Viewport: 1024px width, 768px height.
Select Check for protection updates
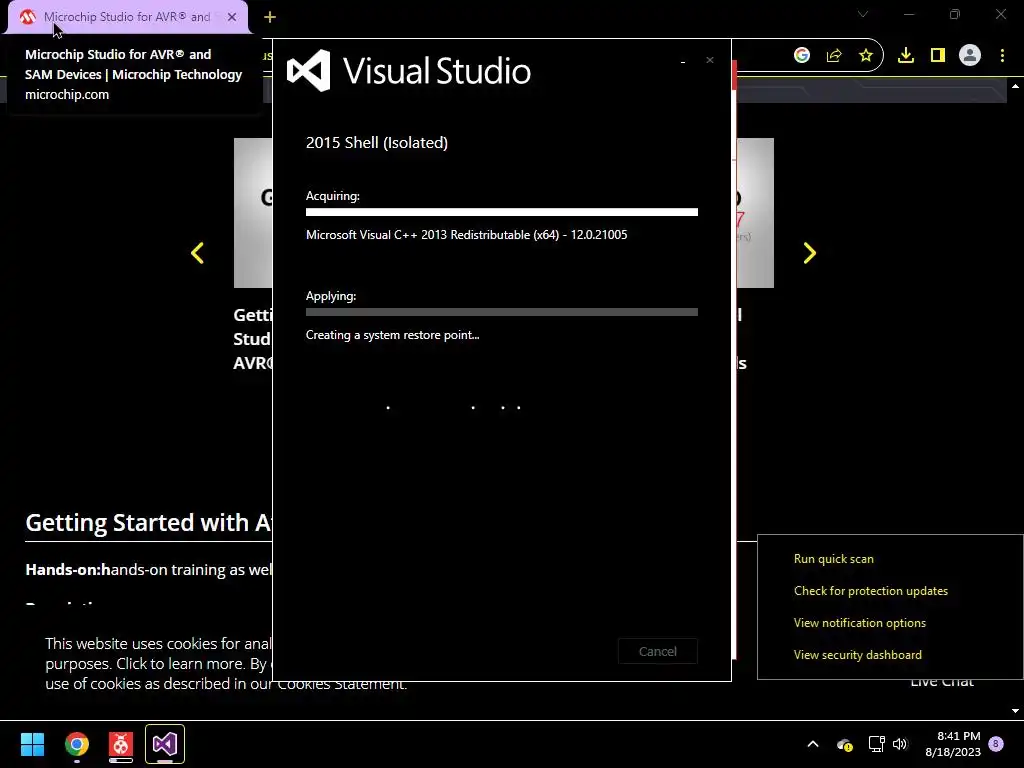871,591
